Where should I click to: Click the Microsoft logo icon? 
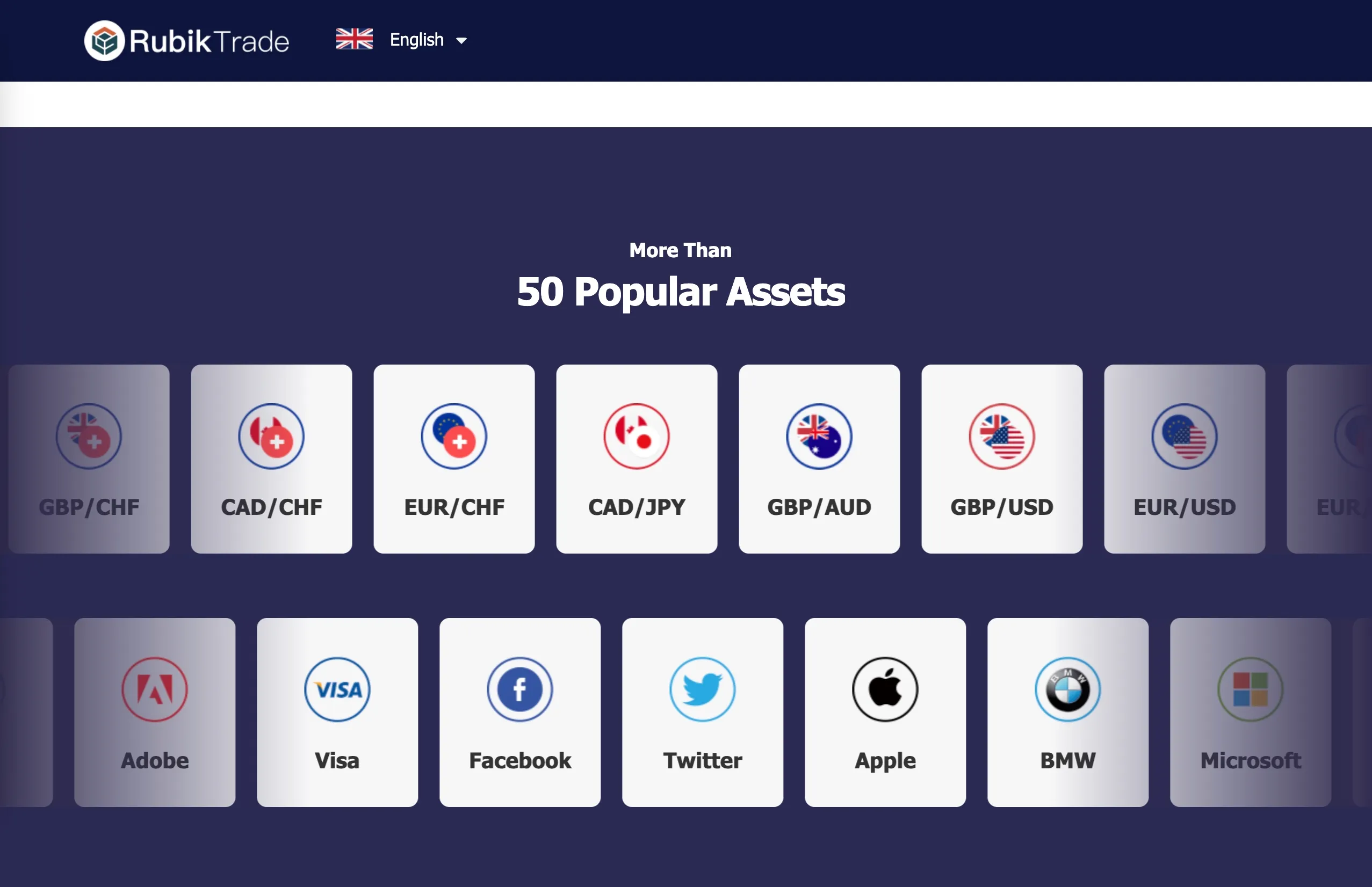click(x=1251, y=689)
